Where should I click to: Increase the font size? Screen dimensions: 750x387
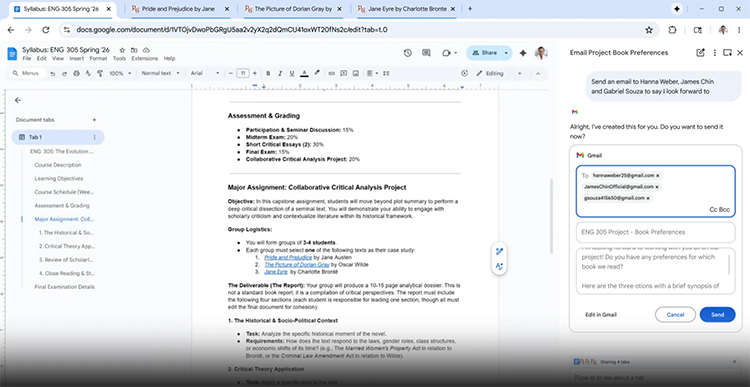(254, 73)
